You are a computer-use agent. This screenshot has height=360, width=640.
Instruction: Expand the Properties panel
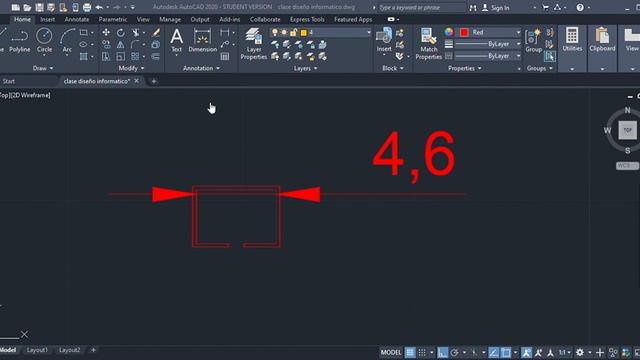[x=464, y=68]
